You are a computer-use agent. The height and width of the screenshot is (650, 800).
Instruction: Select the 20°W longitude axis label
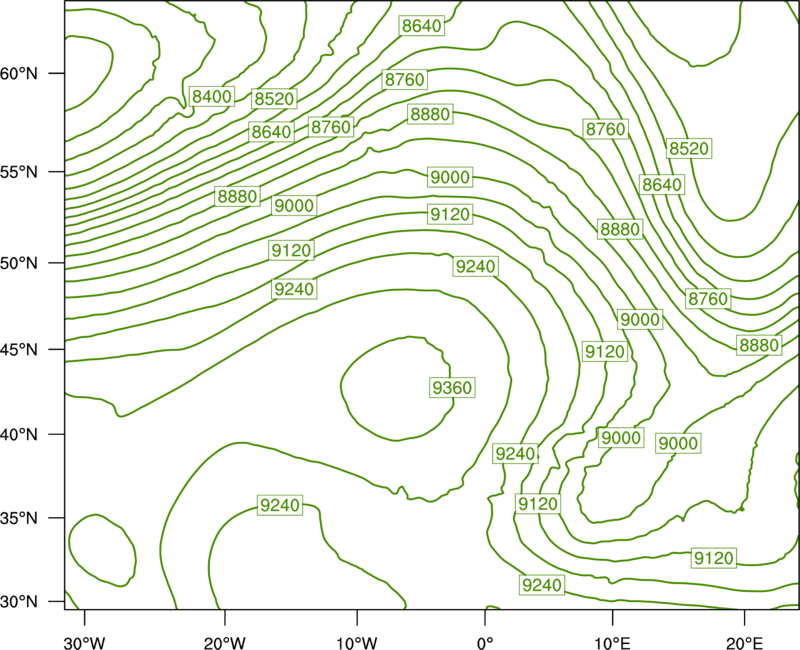pyautogui.click(x=224, y=643)
